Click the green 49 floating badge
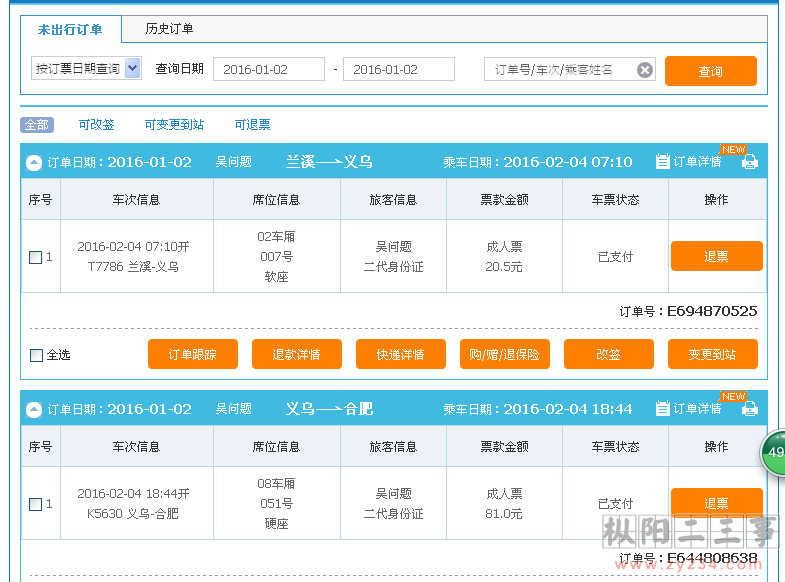Viewport: 785px width, 582px height. pyautogui.click(x=773, y=452)
